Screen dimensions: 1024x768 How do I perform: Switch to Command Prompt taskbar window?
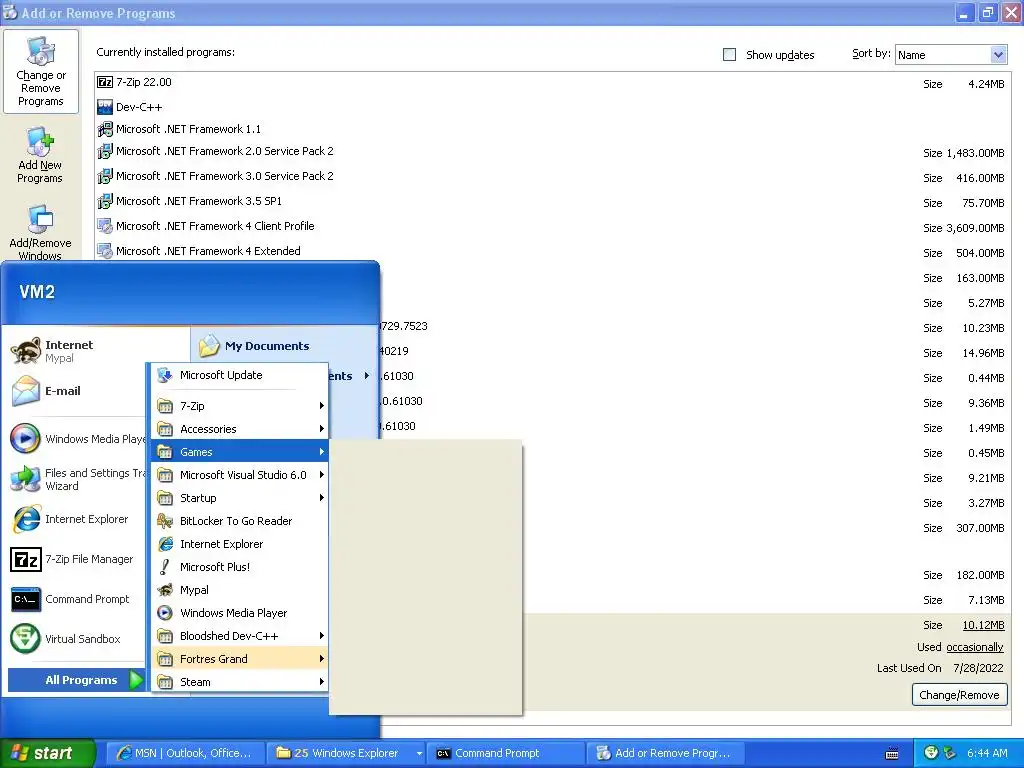(x=504, y=753)
